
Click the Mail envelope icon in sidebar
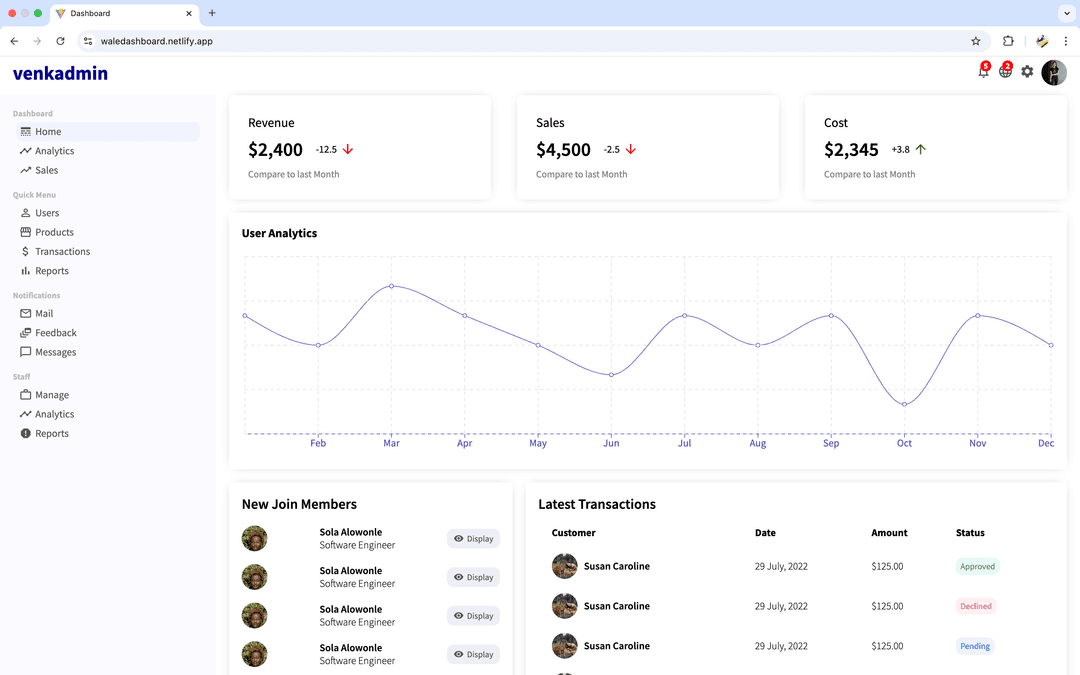26,314
